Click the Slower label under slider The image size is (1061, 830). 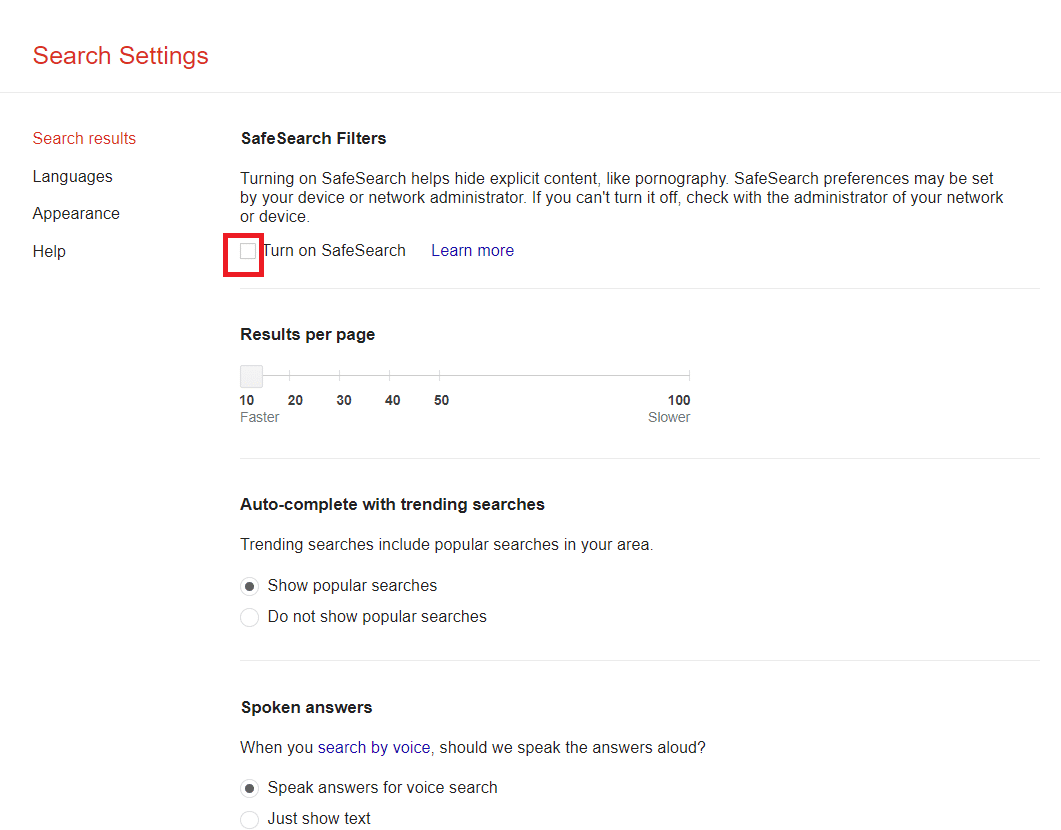click(669, 417)
